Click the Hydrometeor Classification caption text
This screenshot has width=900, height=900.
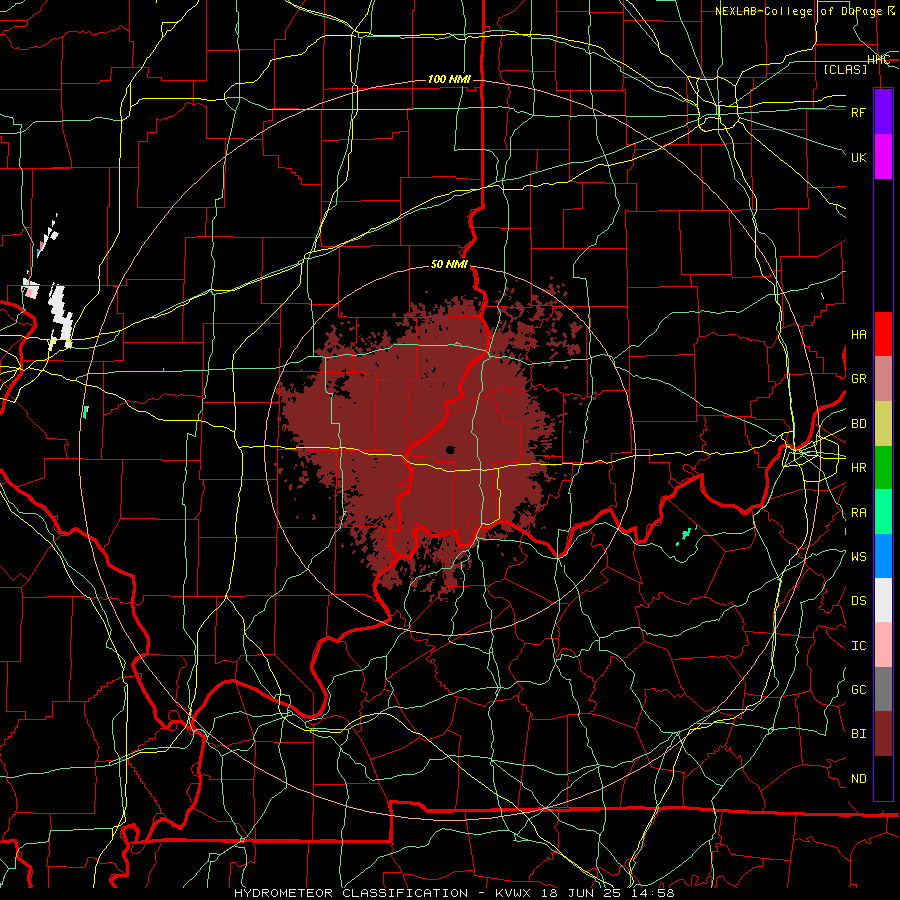(351, 893)
